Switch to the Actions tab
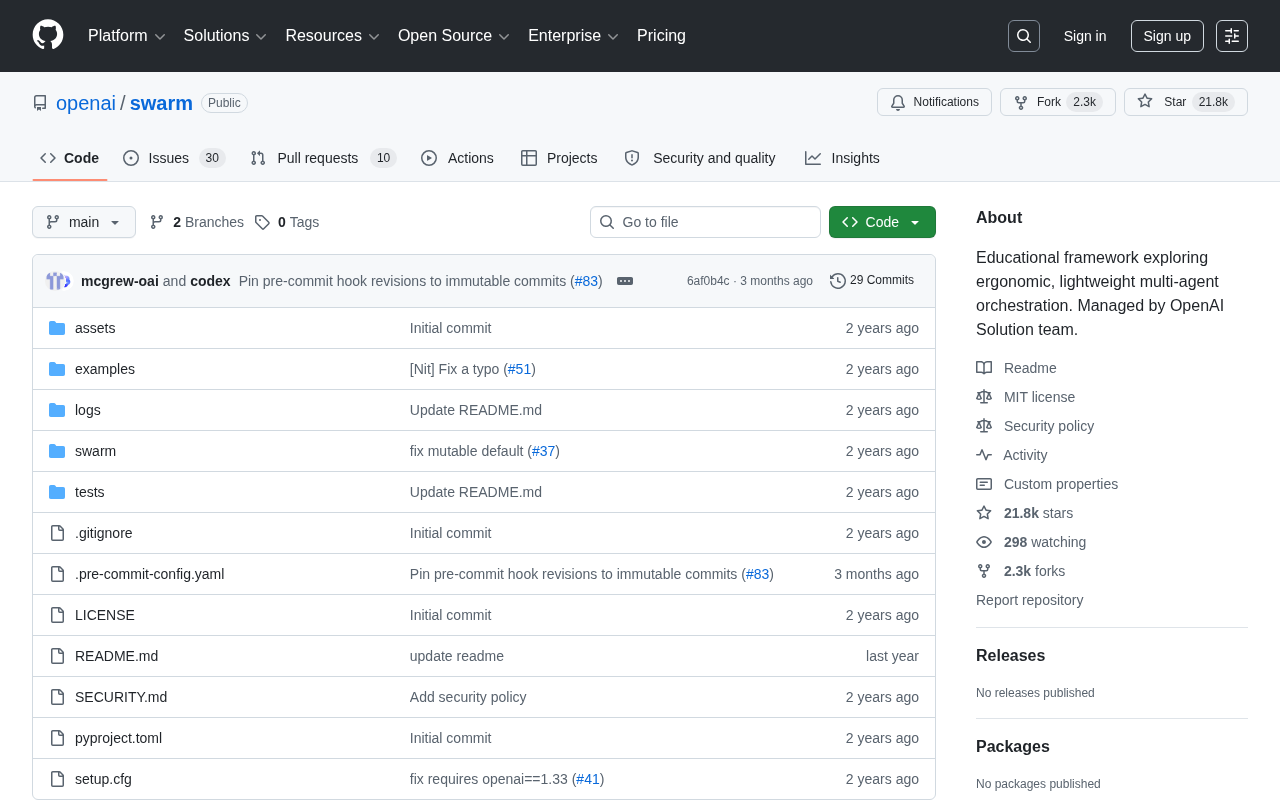Viewport: 1280px width, 800px height. tap(457, 158)
